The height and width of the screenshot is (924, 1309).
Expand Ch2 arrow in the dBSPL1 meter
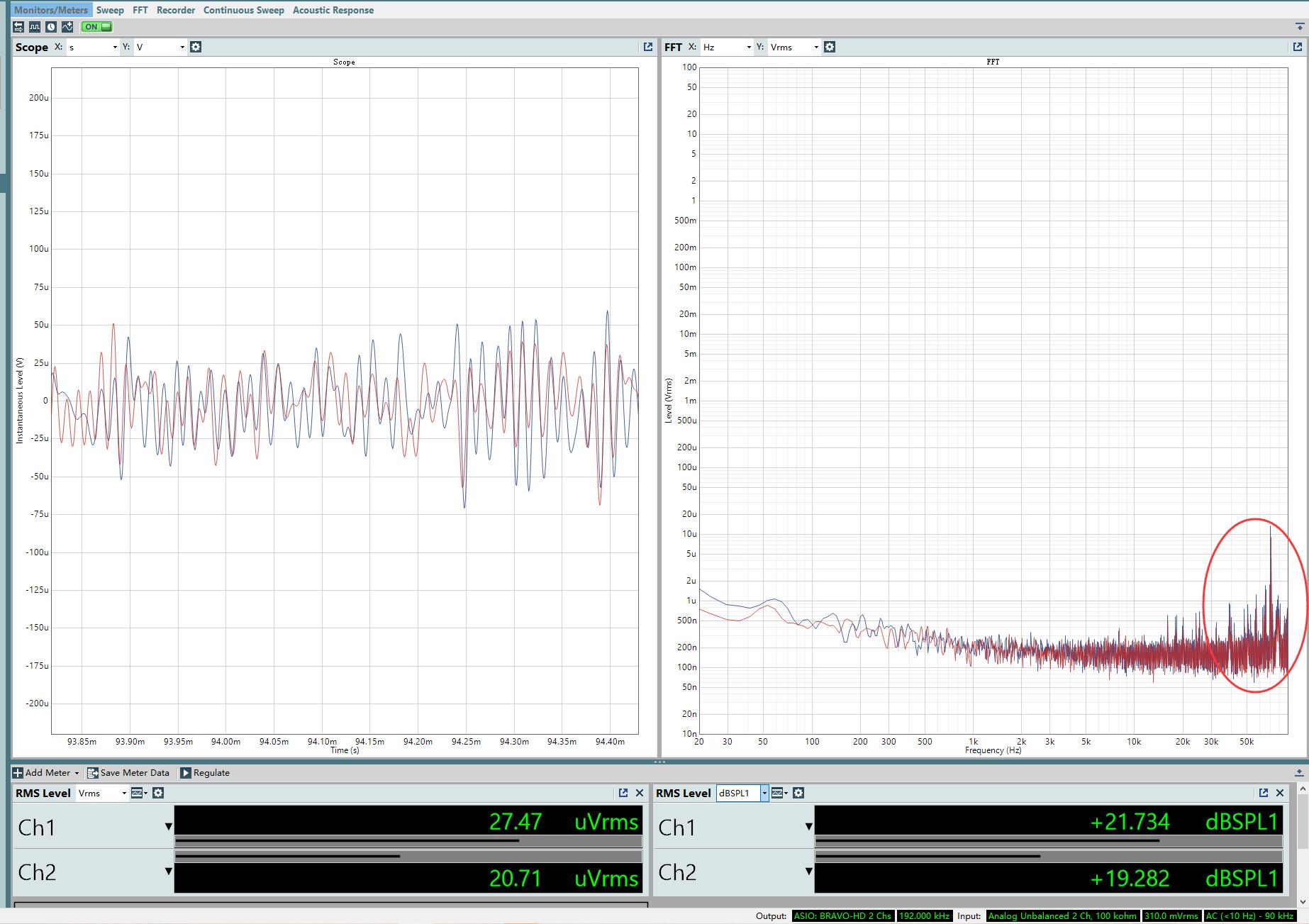[x=808, y=871]
